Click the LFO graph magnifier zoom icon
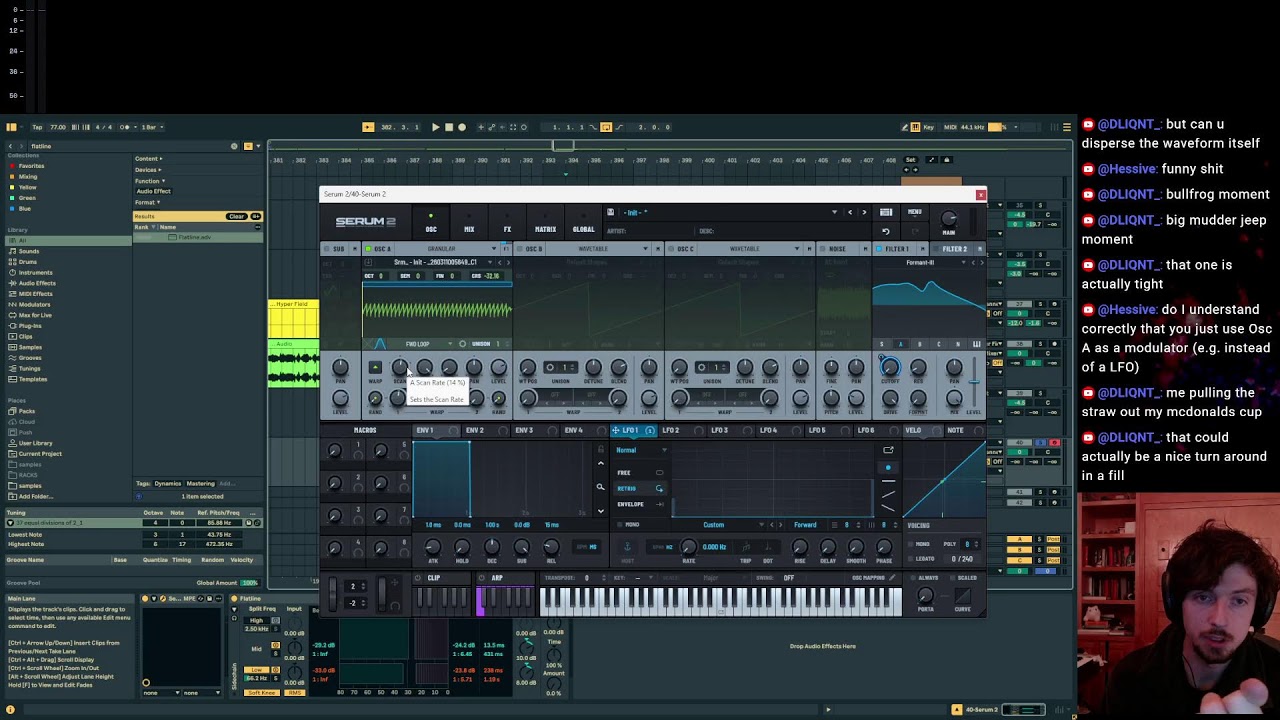Image resolution: width=1280 pixels, height=720 pixels. click(x=600, y=488)
